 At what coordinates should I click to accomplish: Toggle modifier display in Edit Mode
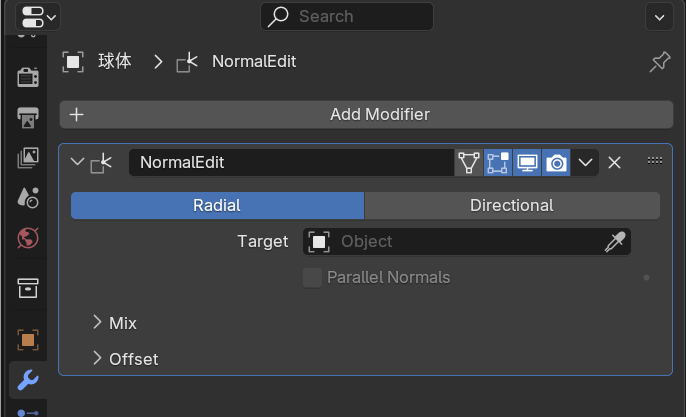coord(498,162)
